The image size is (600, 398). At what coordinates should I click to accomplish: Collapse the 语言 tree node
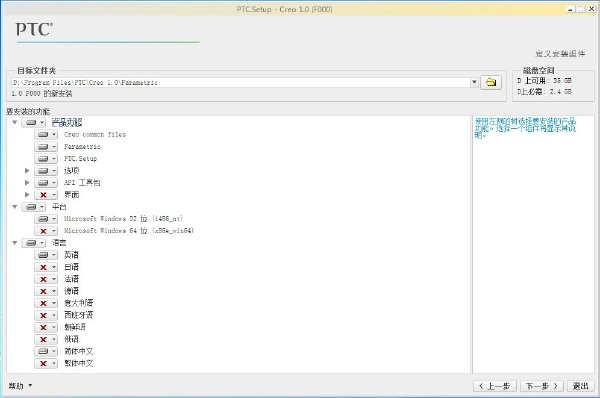click(15, 243)
